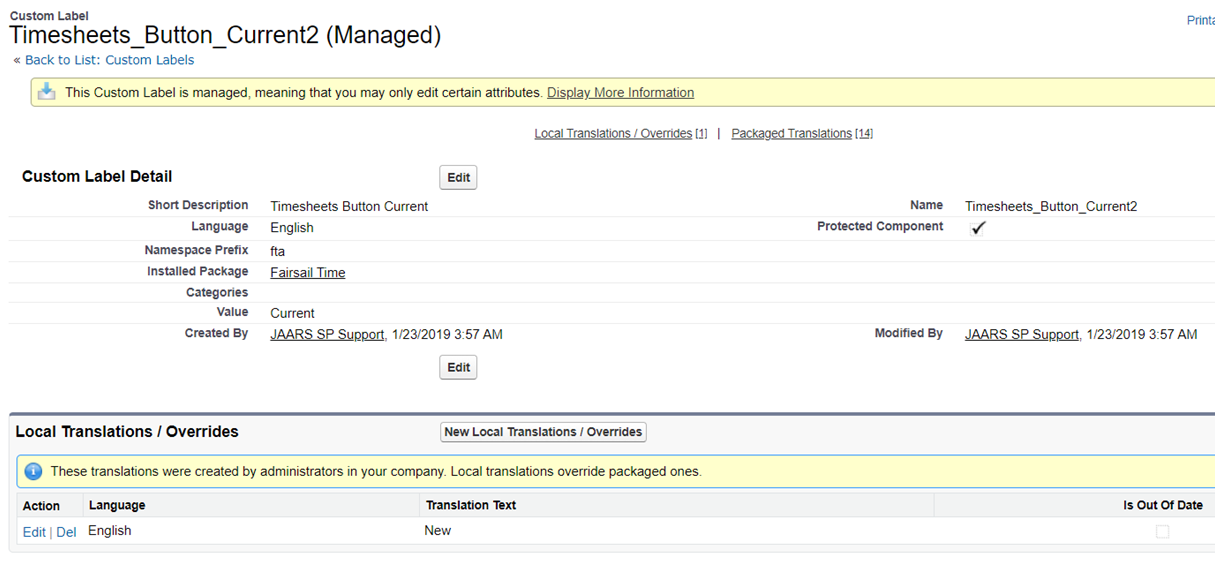Open the Printable view link

(1200, 20)
